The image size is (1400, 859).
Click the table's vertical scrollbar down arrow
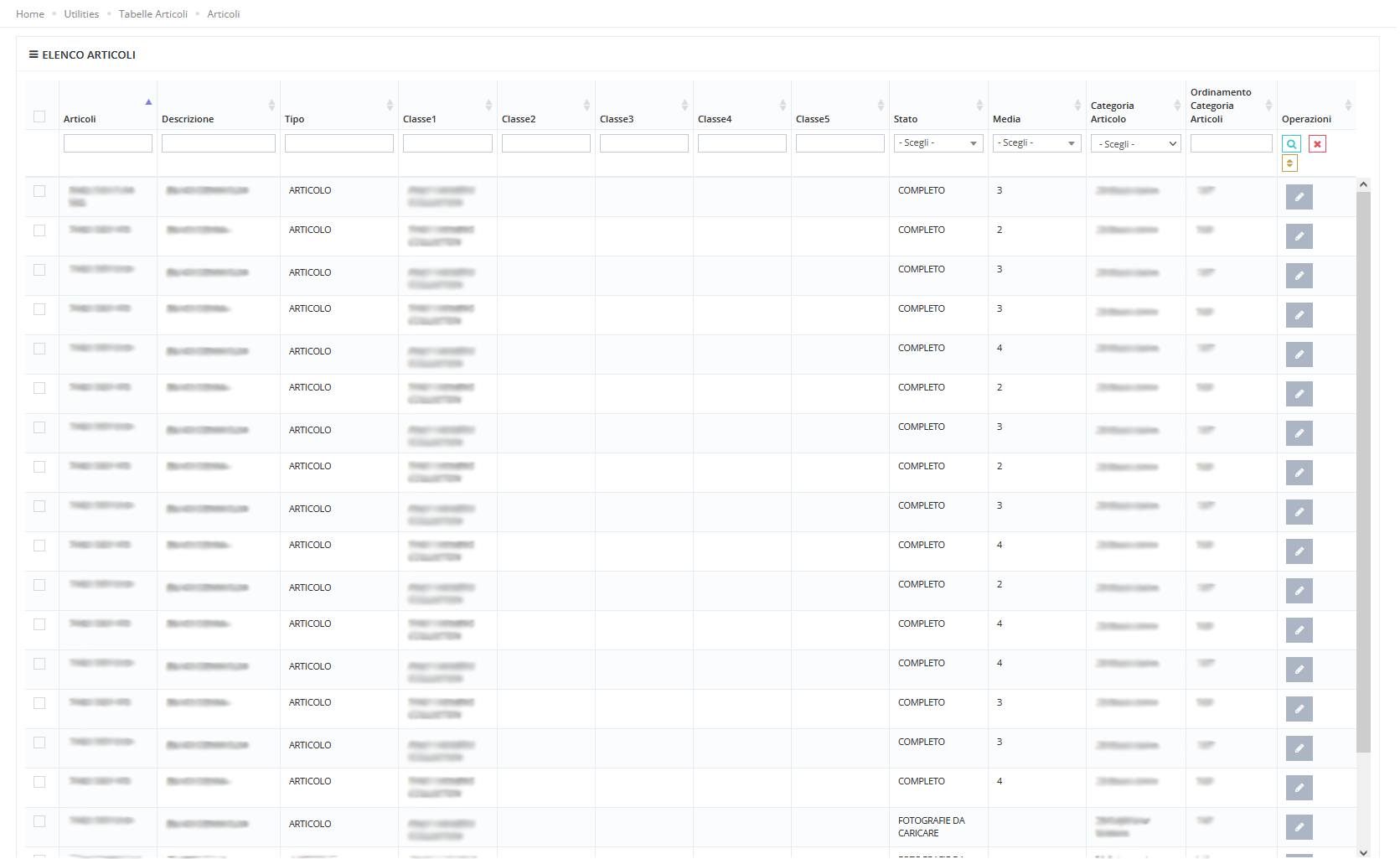[x=1363, y=852]
